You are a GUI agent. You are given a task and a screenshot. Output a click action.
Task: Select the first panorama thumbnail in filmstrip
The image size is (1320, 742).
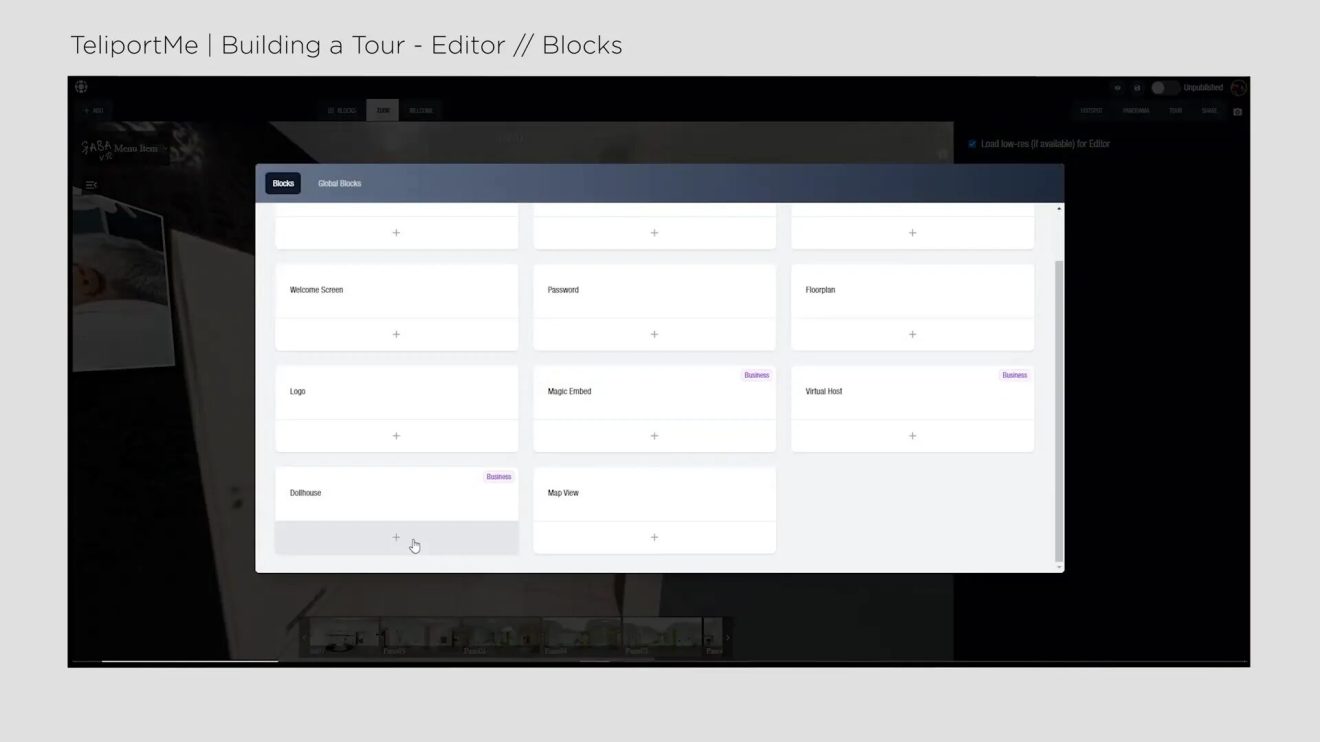pyautogui.click(x=344, y=637)
